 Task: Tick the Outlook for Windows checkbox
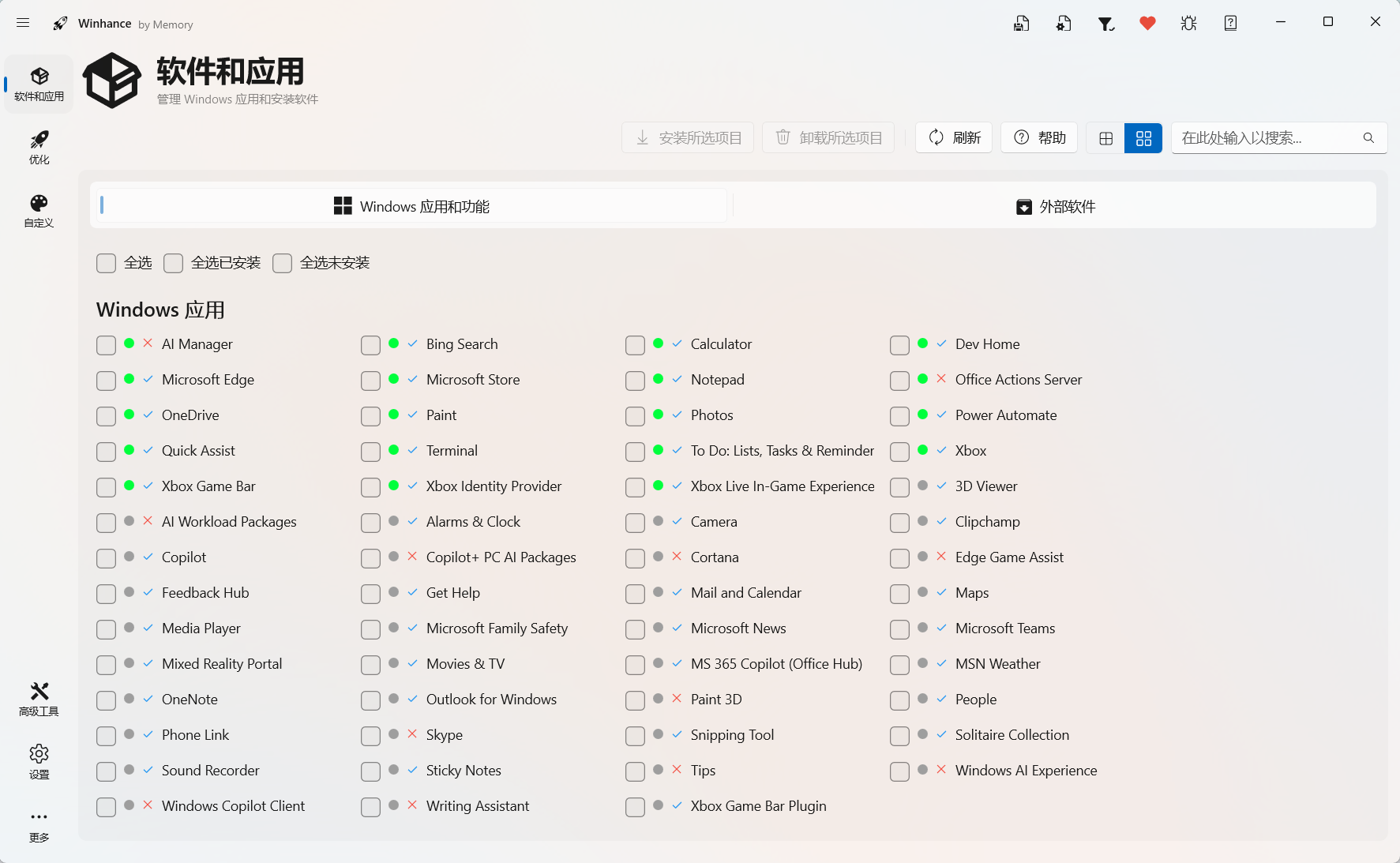370,700
